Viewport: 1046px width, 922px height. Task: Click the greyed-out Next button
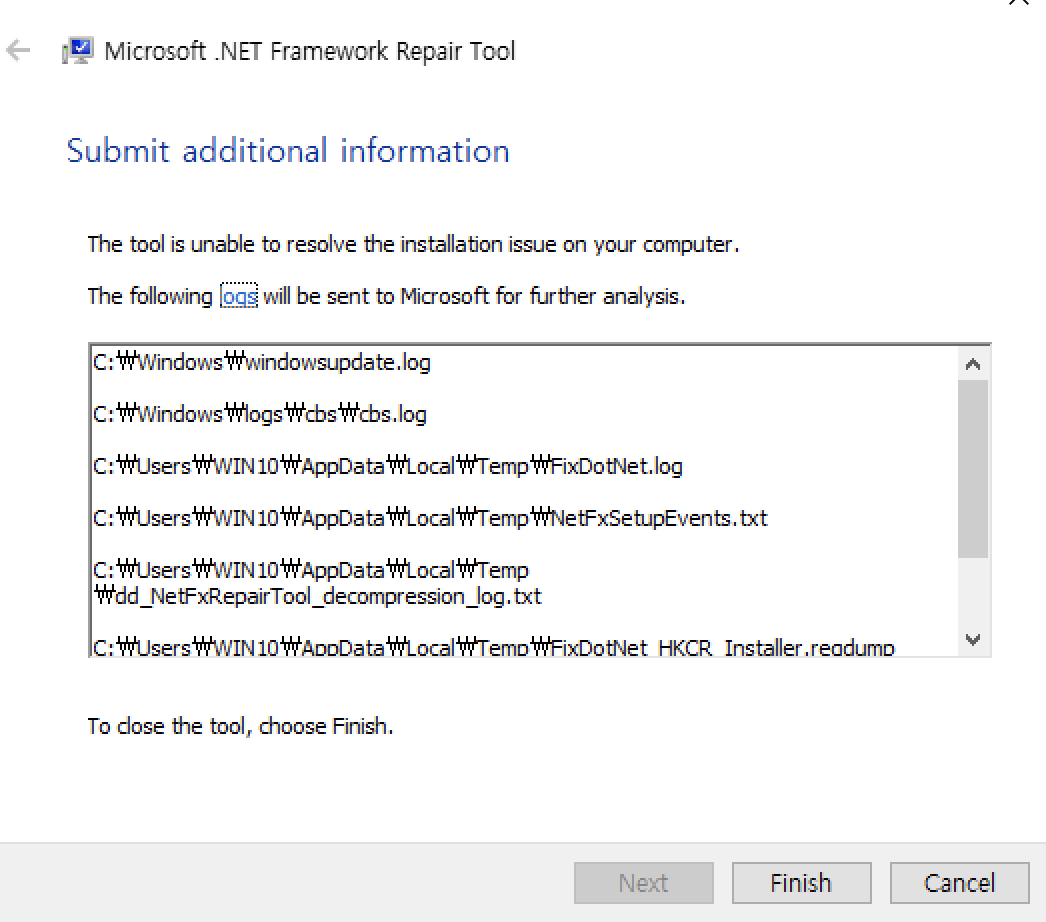click(644, 883)
